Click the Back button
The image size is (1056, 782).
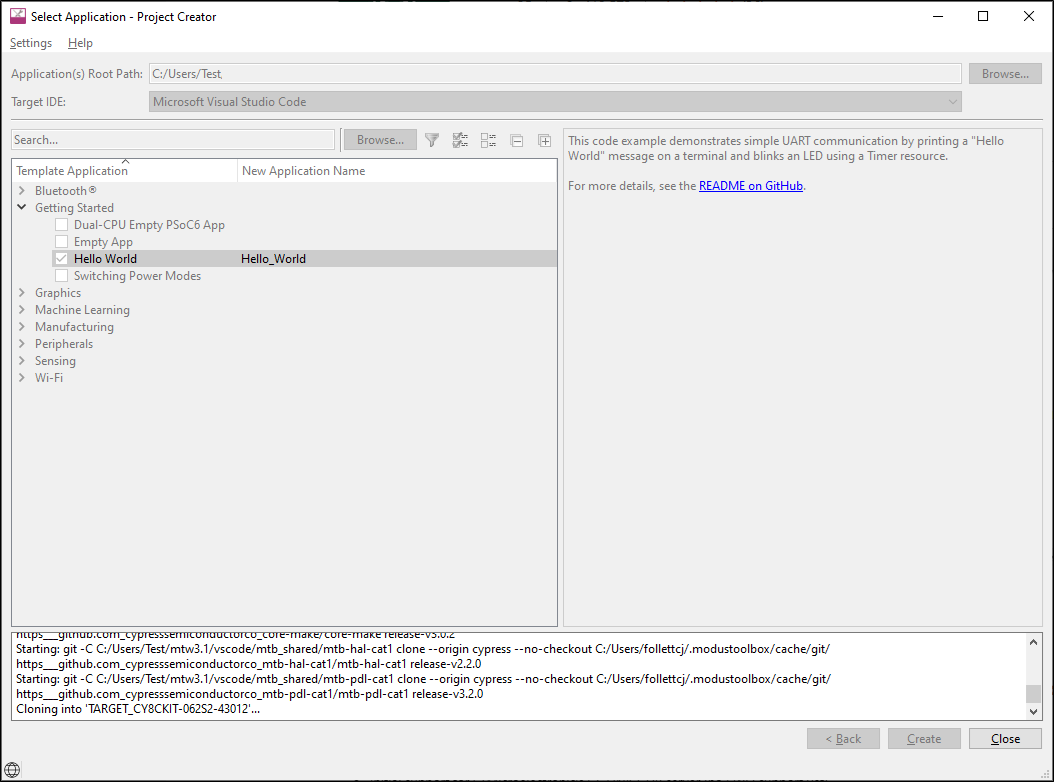tap(843, 739)
